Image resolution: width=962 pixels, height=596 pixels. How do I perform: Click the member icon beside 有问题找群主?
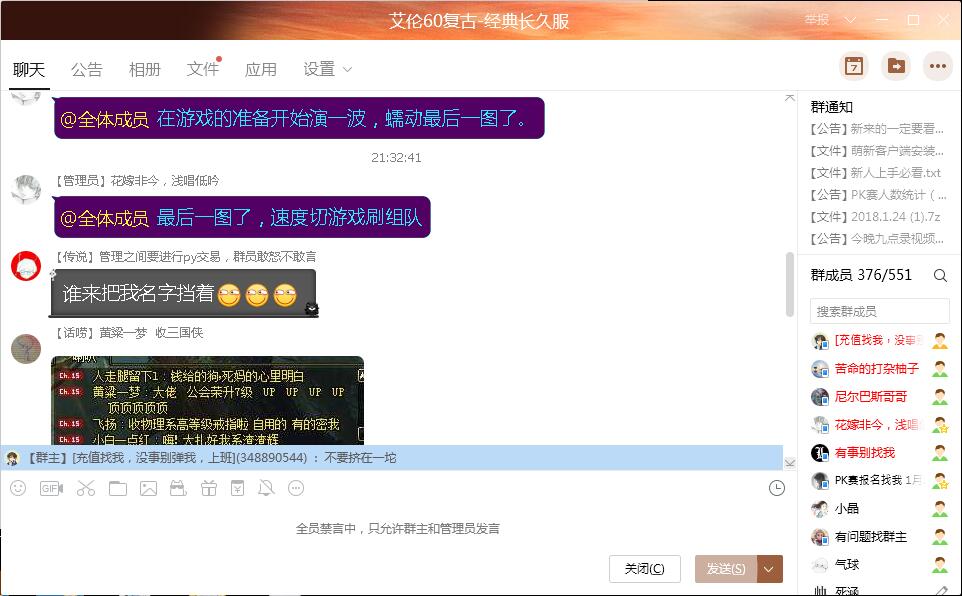pyautogui.click(x=940, y=537)
